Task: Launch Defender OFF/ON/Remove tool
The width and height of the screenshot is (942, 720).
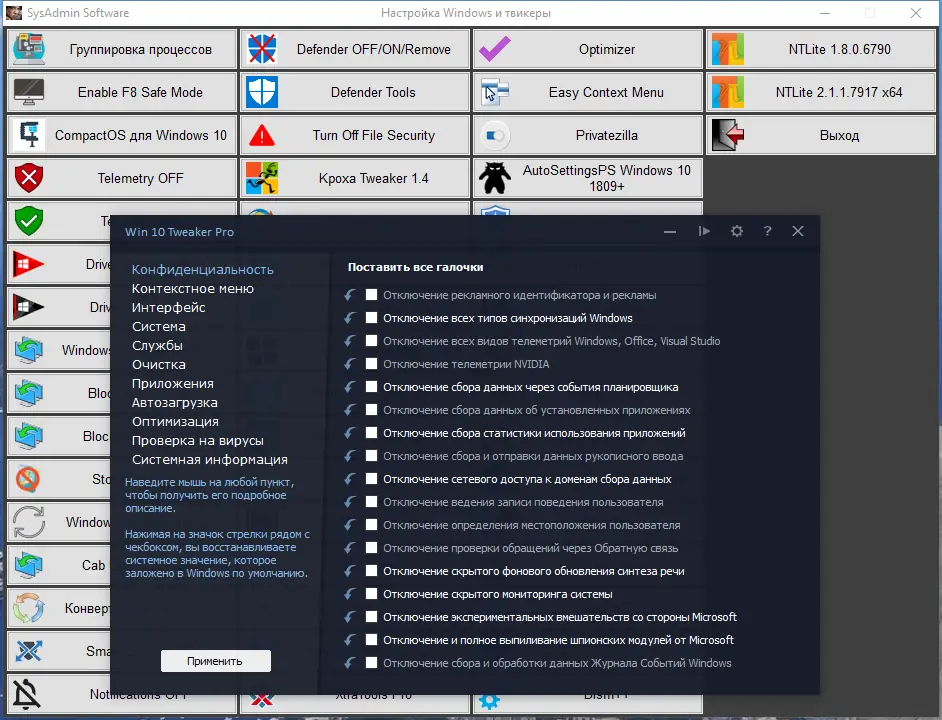Action: point(355,49)
